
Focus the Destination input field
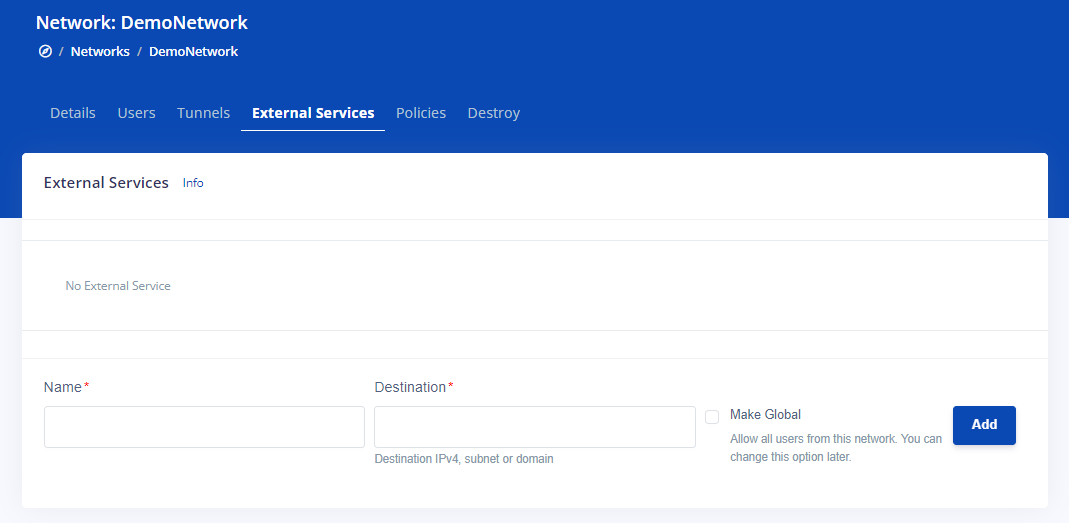(535, 427)
